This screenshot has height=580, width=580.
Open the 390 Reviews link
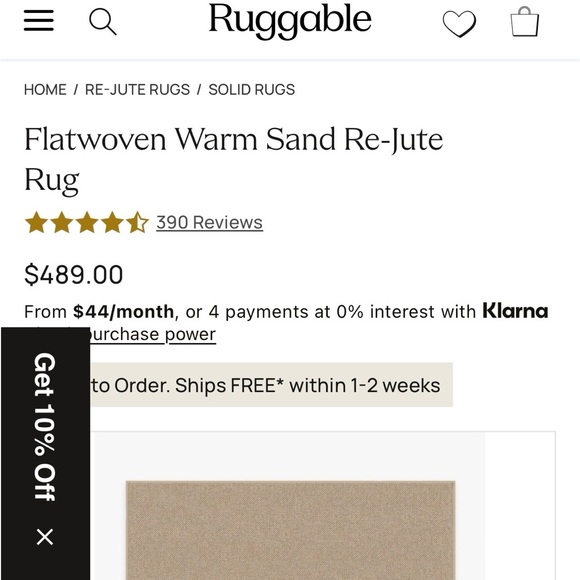click(x=209, y=223)
